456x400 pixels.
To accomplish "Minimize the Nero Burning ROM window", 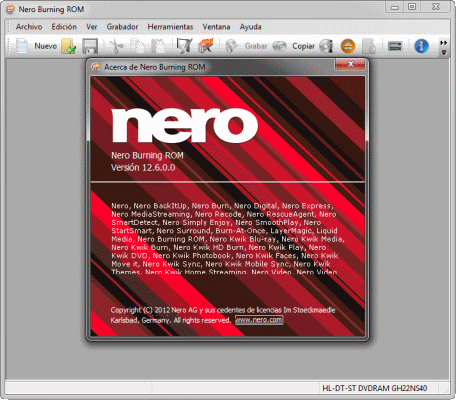I will coord(394,7).
